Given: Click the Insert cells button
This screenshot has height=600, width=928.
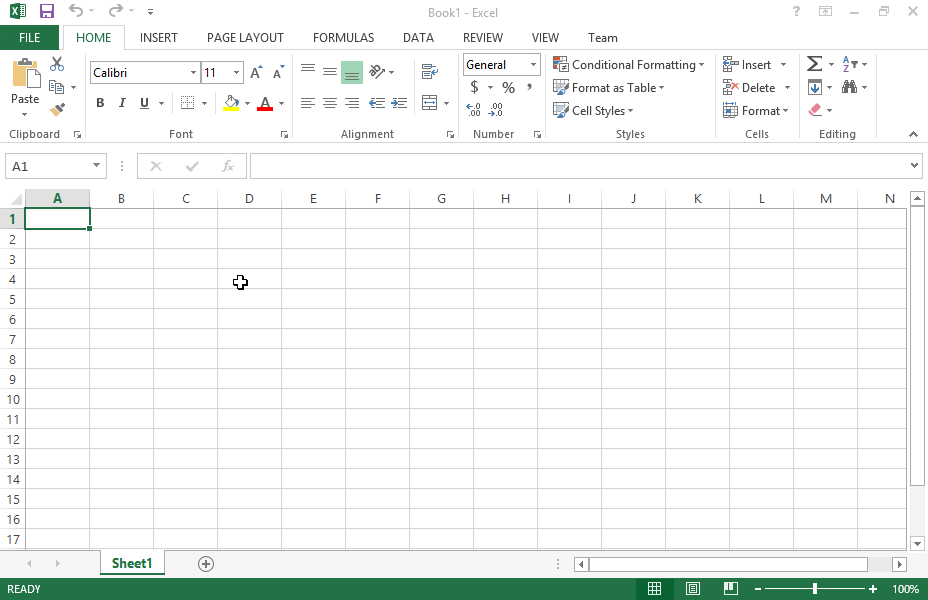Looking at the screenshot, I should (747, 64).
